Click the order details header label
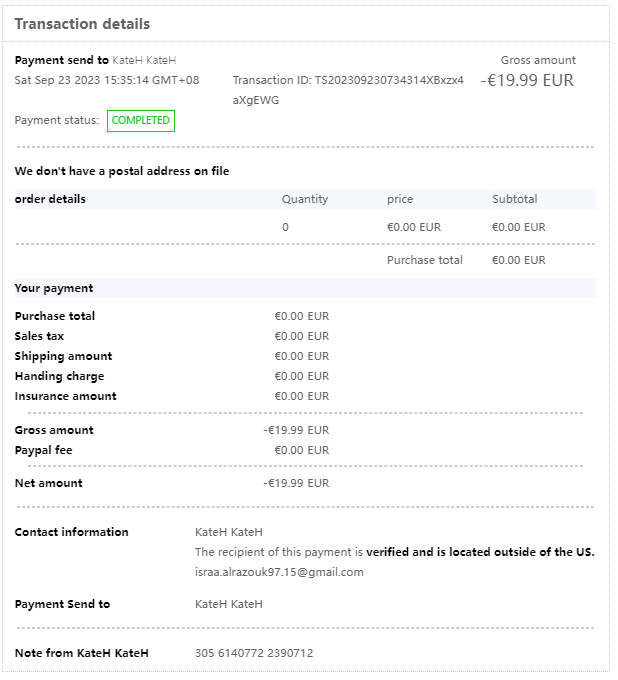The height and width of the screenshot is (680, 618). 50,199
